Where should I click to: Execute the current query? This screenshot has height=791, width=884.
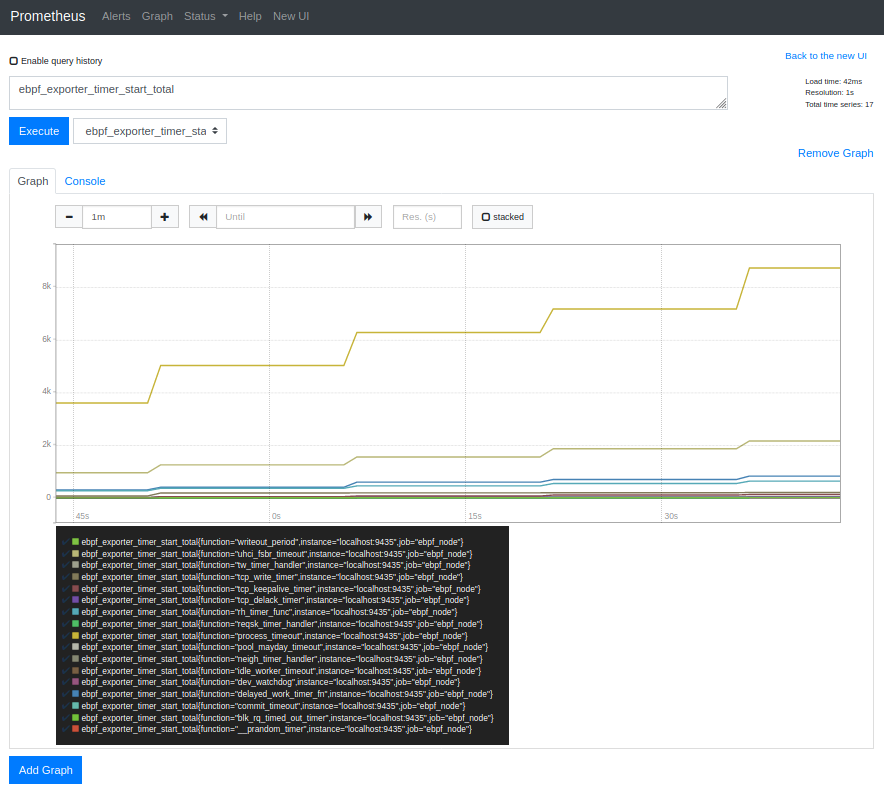(x=38, y=130)
